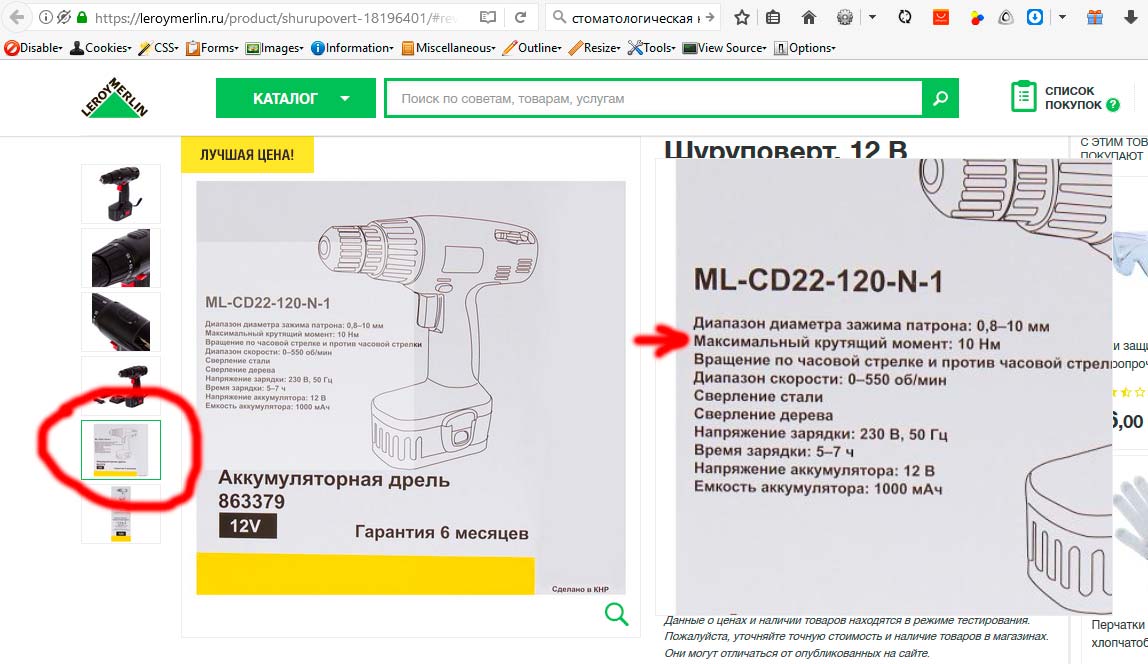Click the Шуруповерт 12 В product title
Image resolution: width=1148 pixels, height=664 pixels.
[x=786, y=149]
